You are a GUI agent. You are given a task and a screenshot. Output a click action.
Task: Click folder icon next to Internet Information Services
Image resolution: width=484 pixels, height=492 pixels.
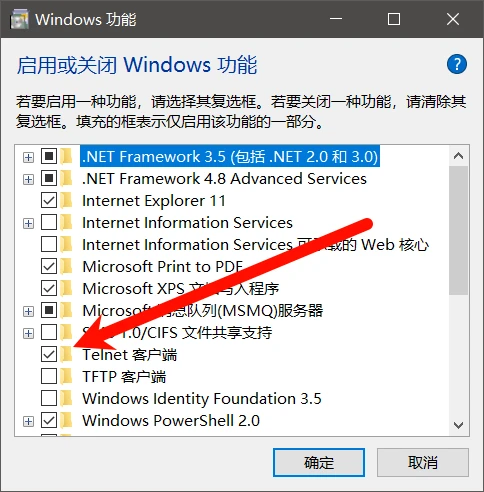(67, 222)
